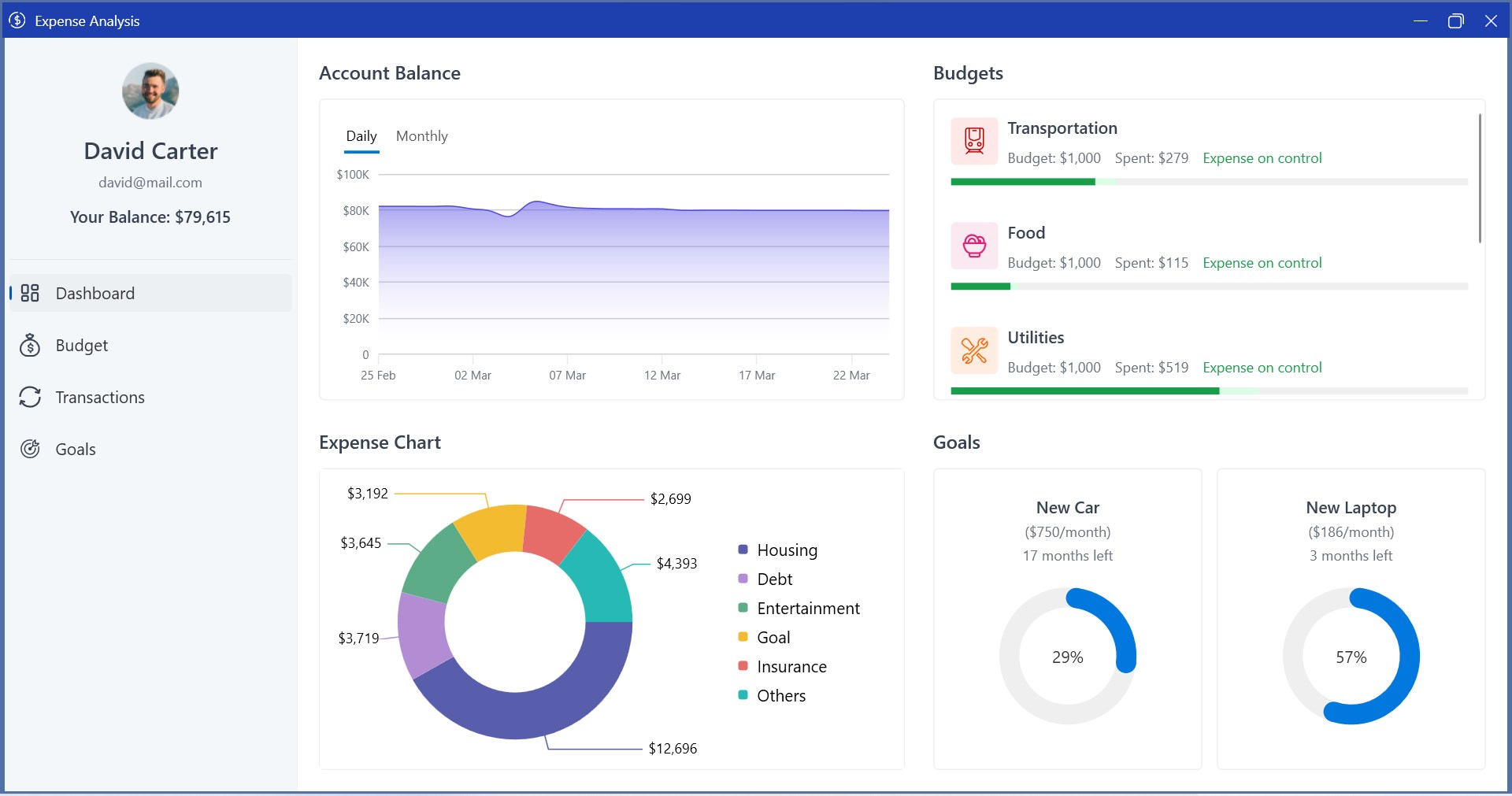Click "Spent: $519" under Utilities

click(1151, 368)
